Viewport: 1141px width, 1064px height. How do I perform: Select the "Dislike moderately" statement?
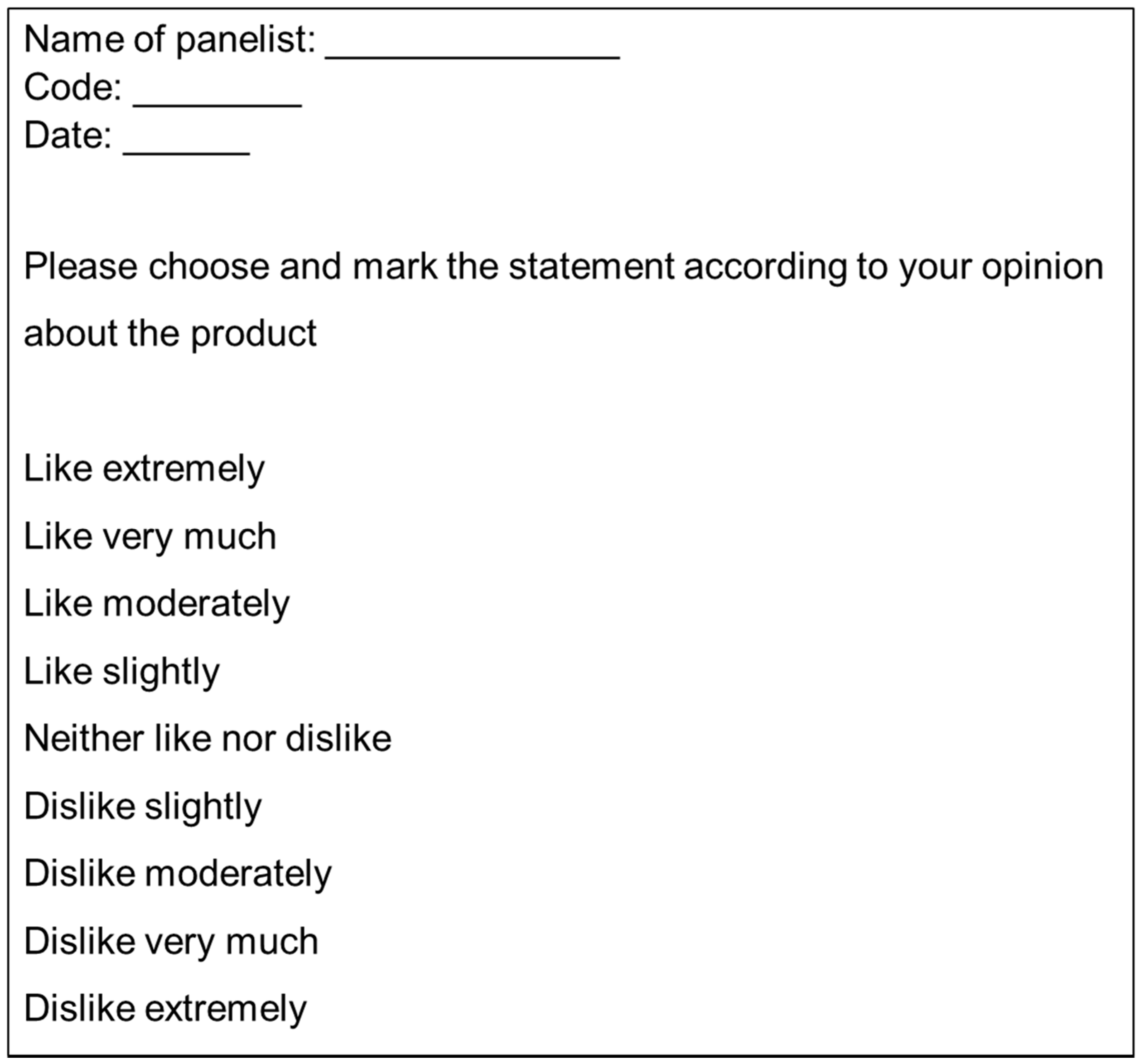click(x=178, y=873)
